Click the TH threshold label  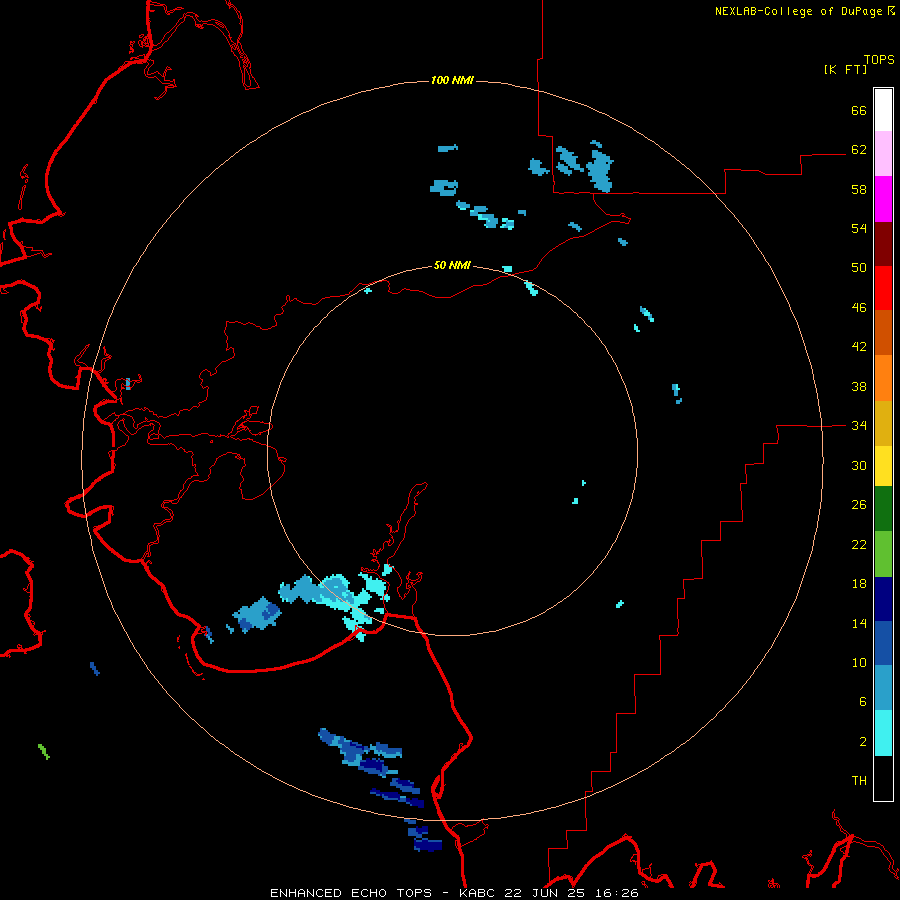click(859, 780)
